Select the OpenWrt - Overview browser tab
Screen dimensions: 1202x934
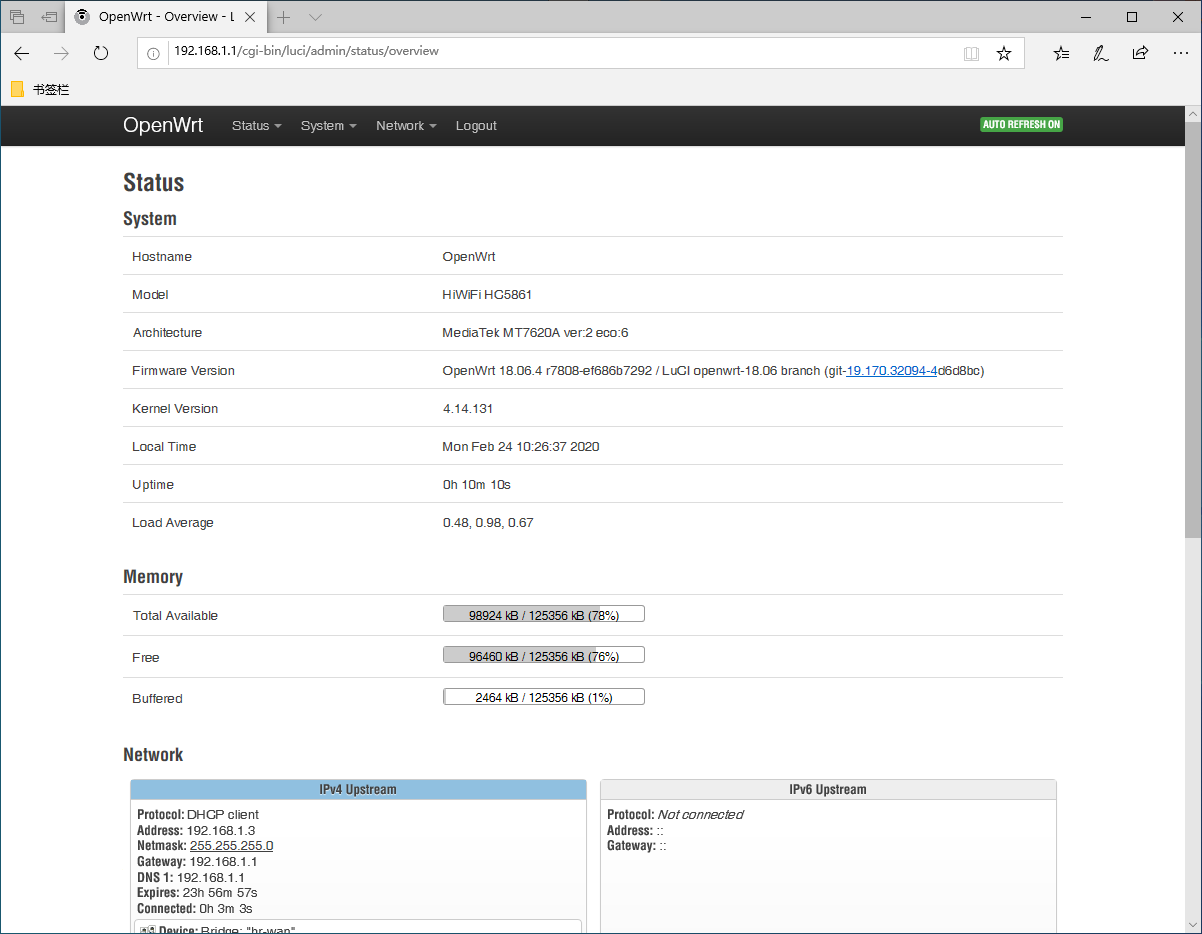166,17
